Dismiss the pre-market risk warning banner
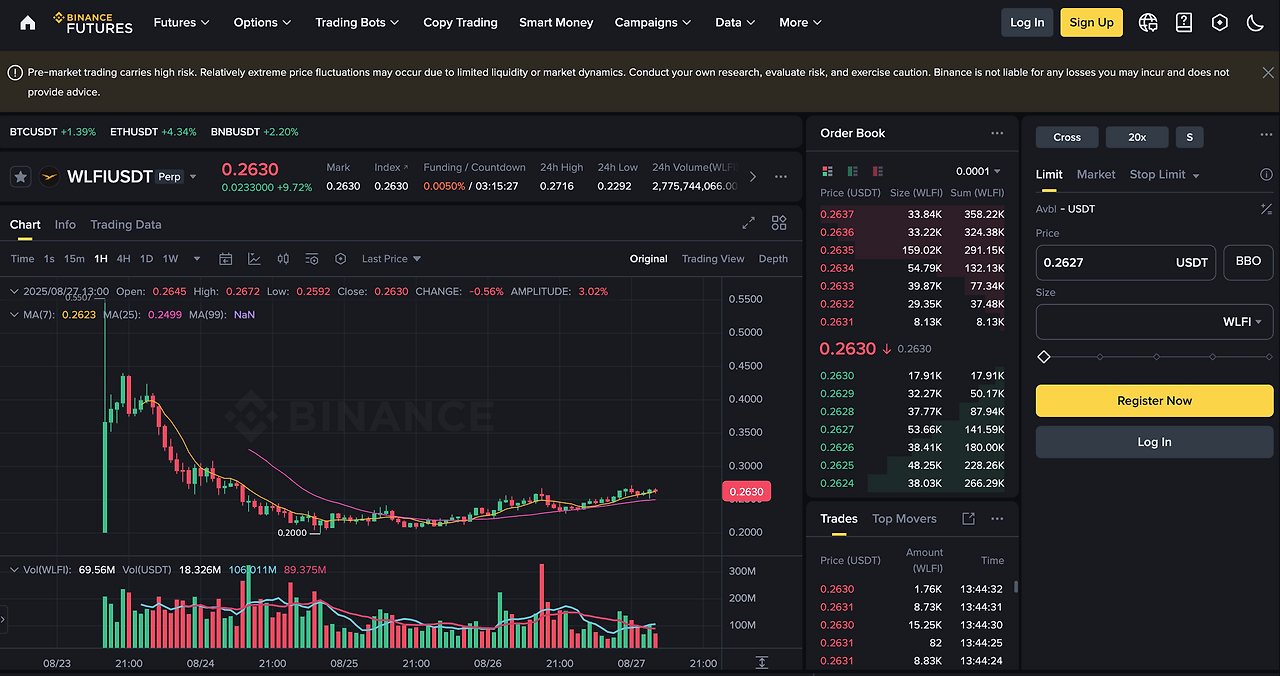1280x676 pixels. (x=1268, y=72)
